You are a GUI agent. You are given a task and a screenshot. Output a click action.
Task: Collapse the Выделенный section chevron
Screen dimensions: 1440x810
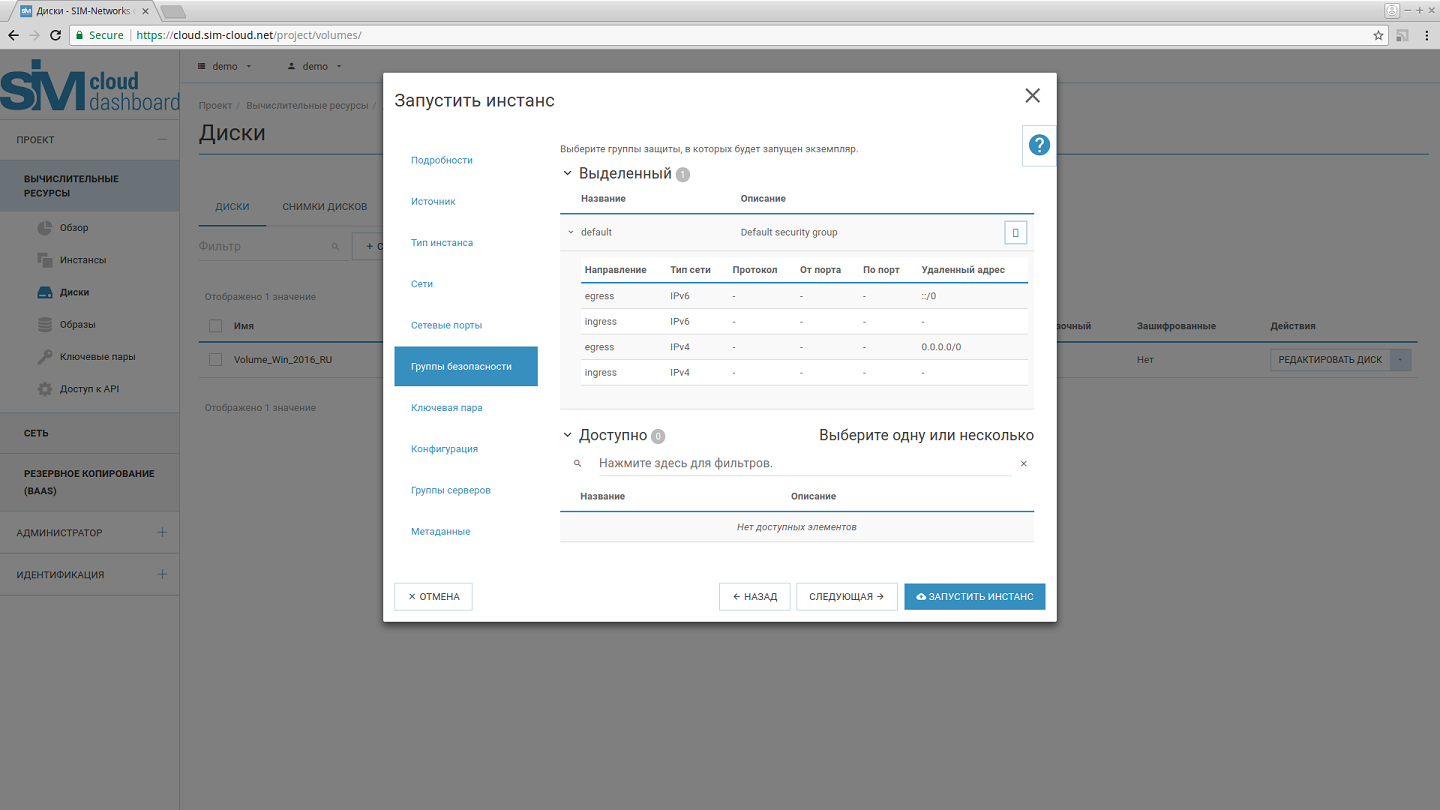tap(568, 174)
